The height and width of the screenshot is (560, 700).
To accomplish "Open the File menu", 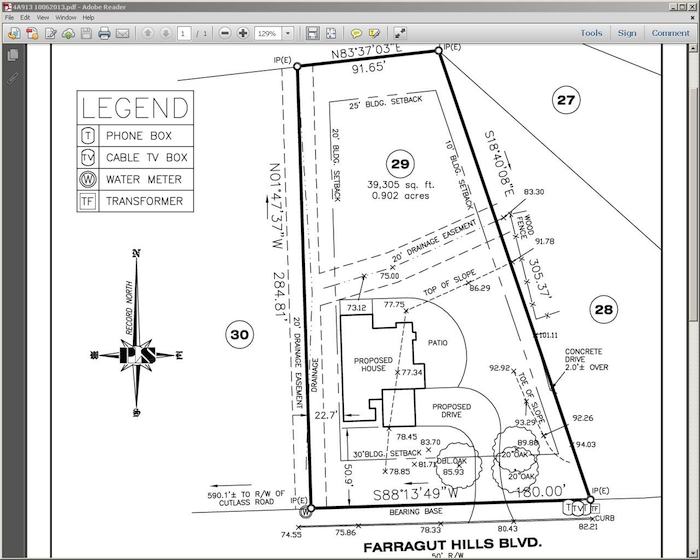I will pyautogui.click(x=9, y=17).
